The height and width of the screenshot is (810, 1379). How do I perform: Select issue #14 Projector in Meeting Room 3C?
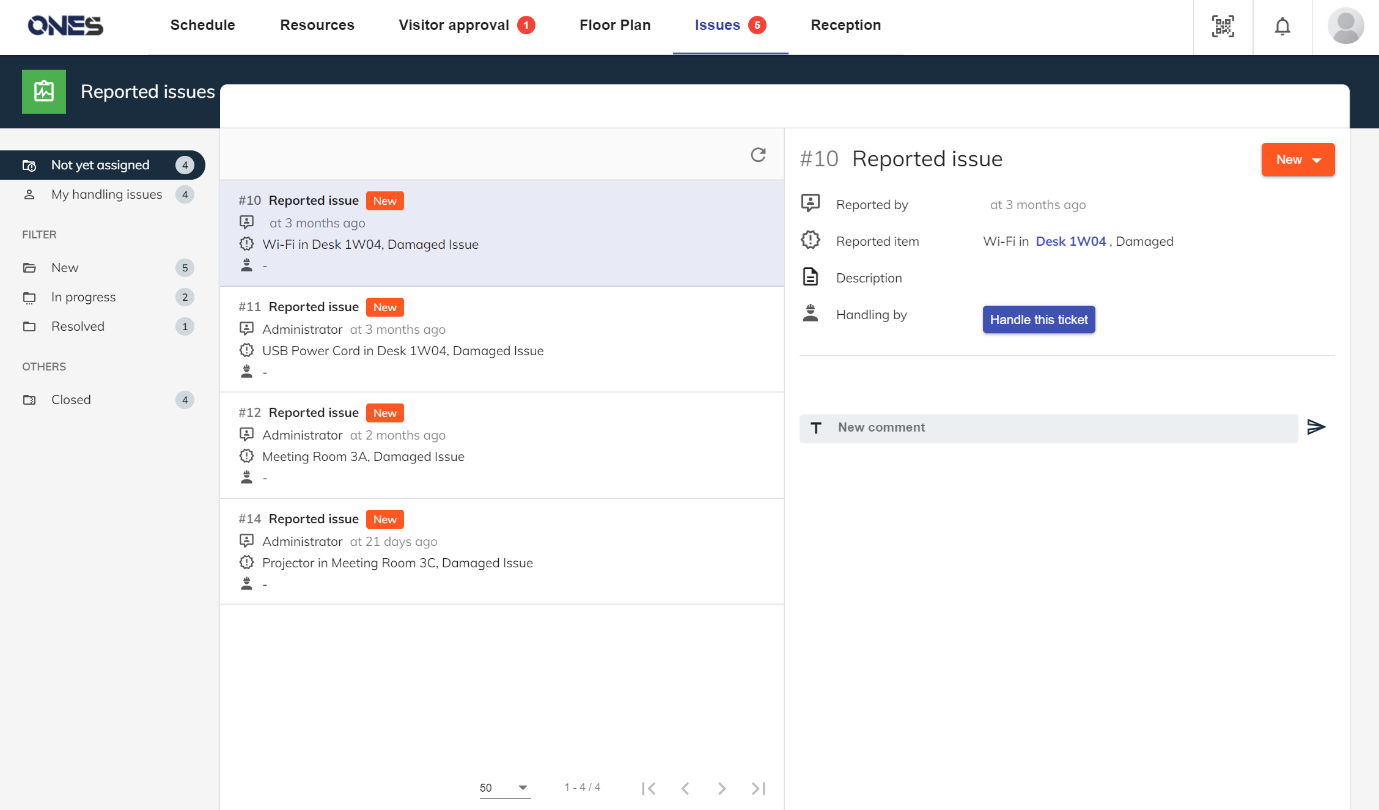pyautogui.click(x=500, y=551)
